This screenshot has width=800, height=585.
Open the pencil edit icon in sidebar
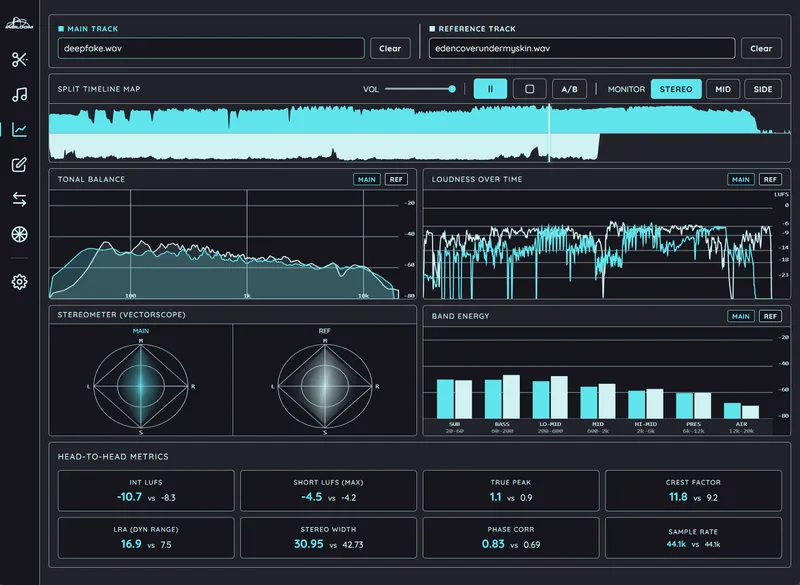coord(19,164)
